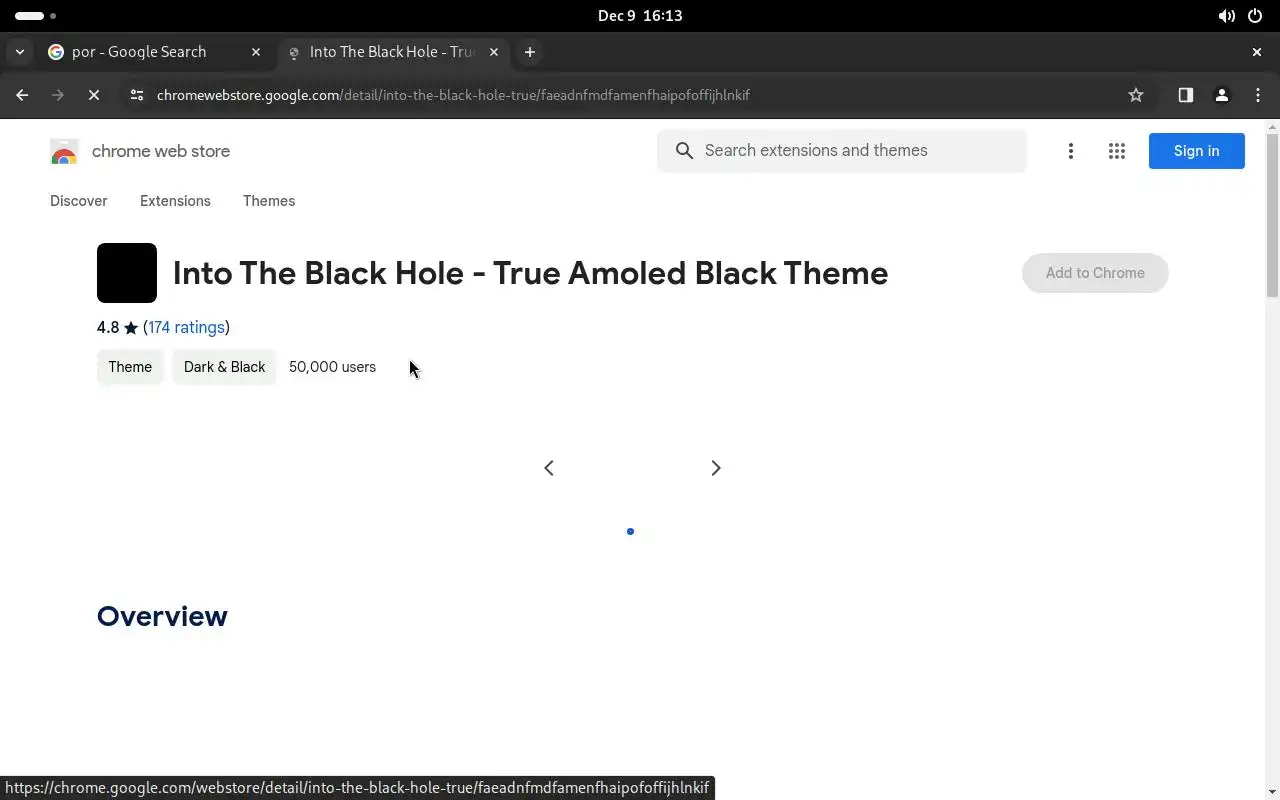Click the Theme category chip

[x=130, y=367]
